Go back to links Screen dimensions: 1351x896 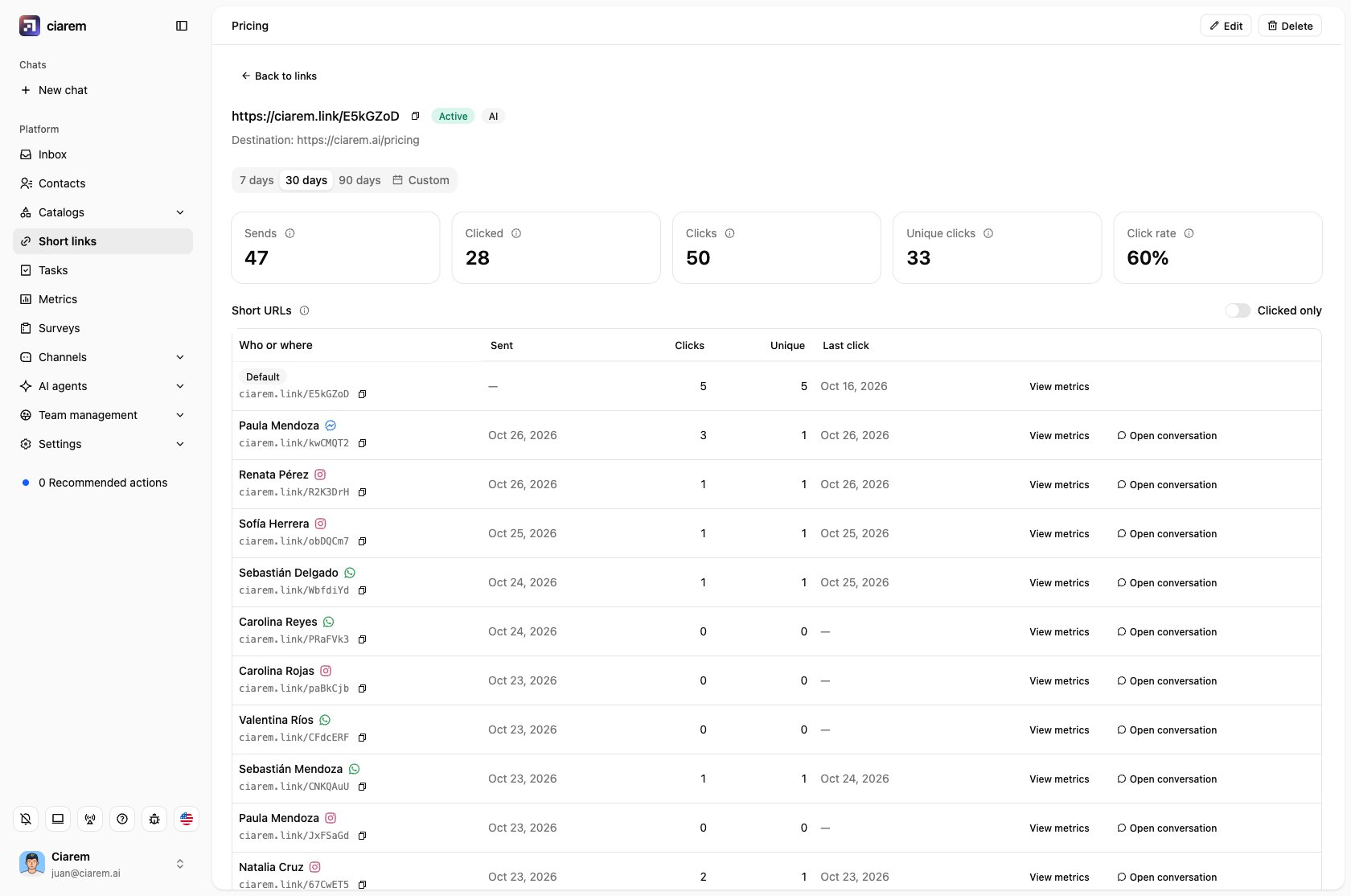click(279, 76)
